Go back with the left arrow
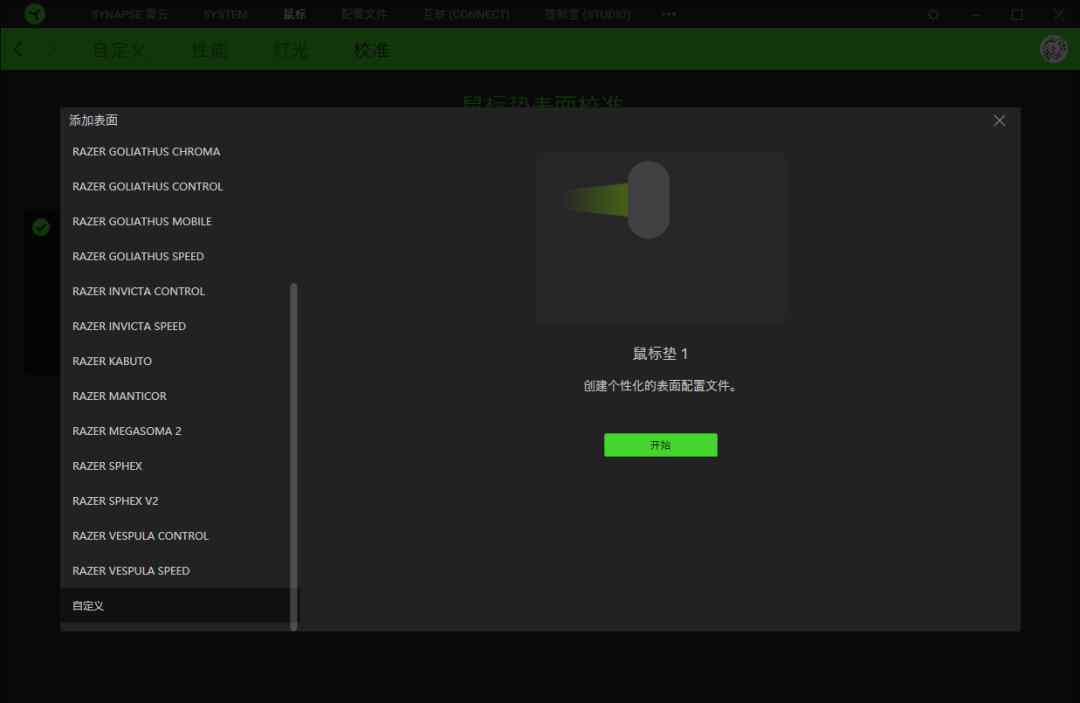Screen dimensions: 1080x703 19,49
